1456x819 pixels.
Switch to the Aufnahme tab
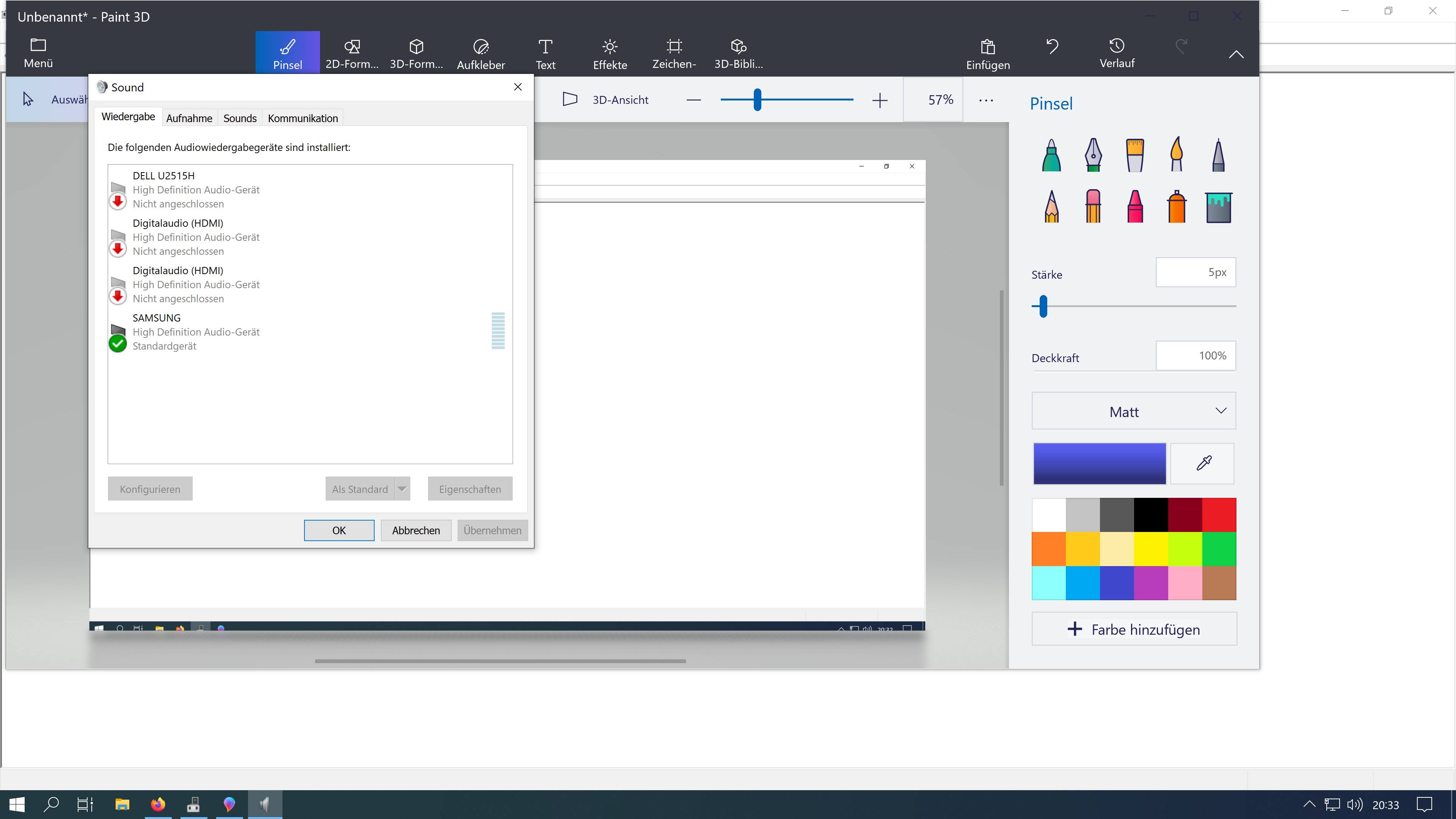pos(189,118)
